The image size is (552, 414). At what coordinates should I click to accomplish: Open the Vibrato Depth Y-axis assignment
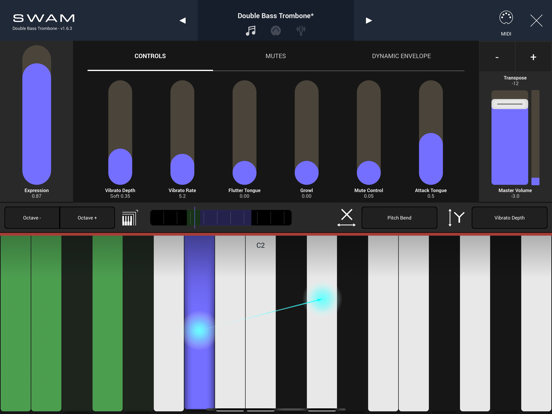pyautogui.click(x=509, y=218)
